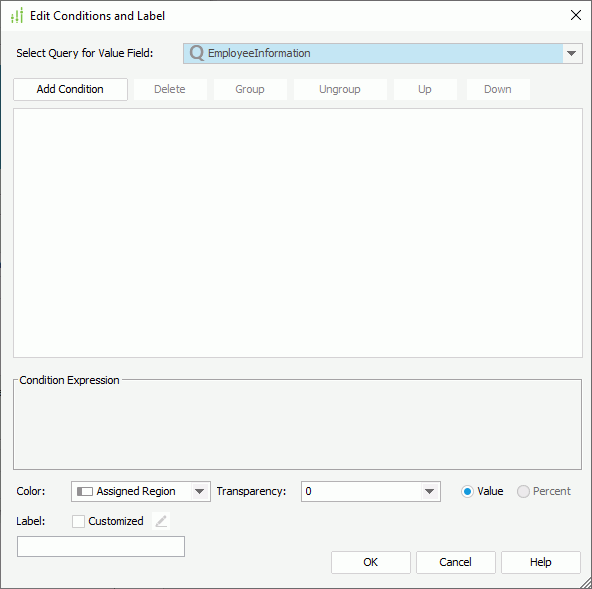Click the Down button
The image size is (592, 589).
point(498,89)
